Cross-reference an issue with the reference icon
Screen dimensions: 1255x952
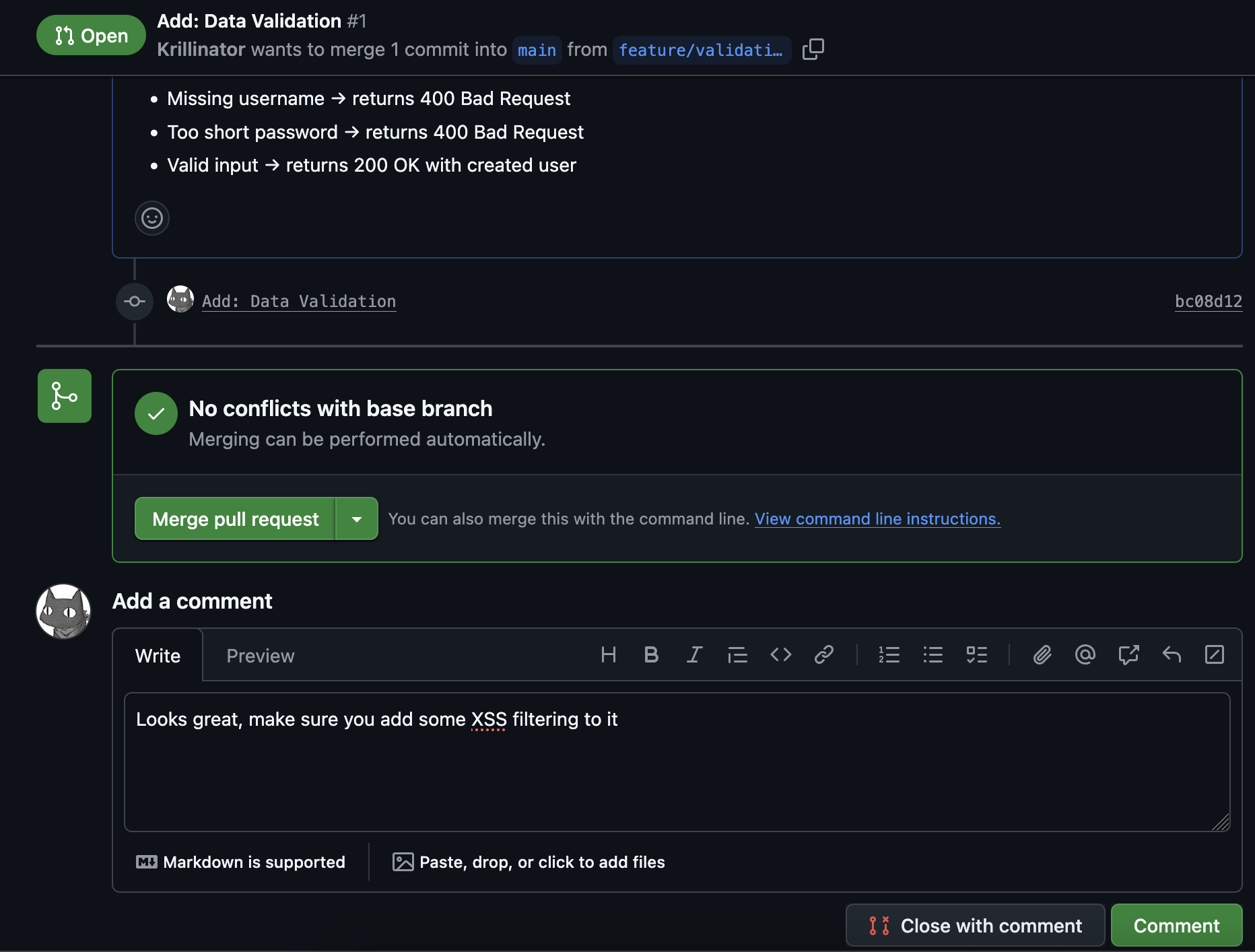tap(1128, 654)
